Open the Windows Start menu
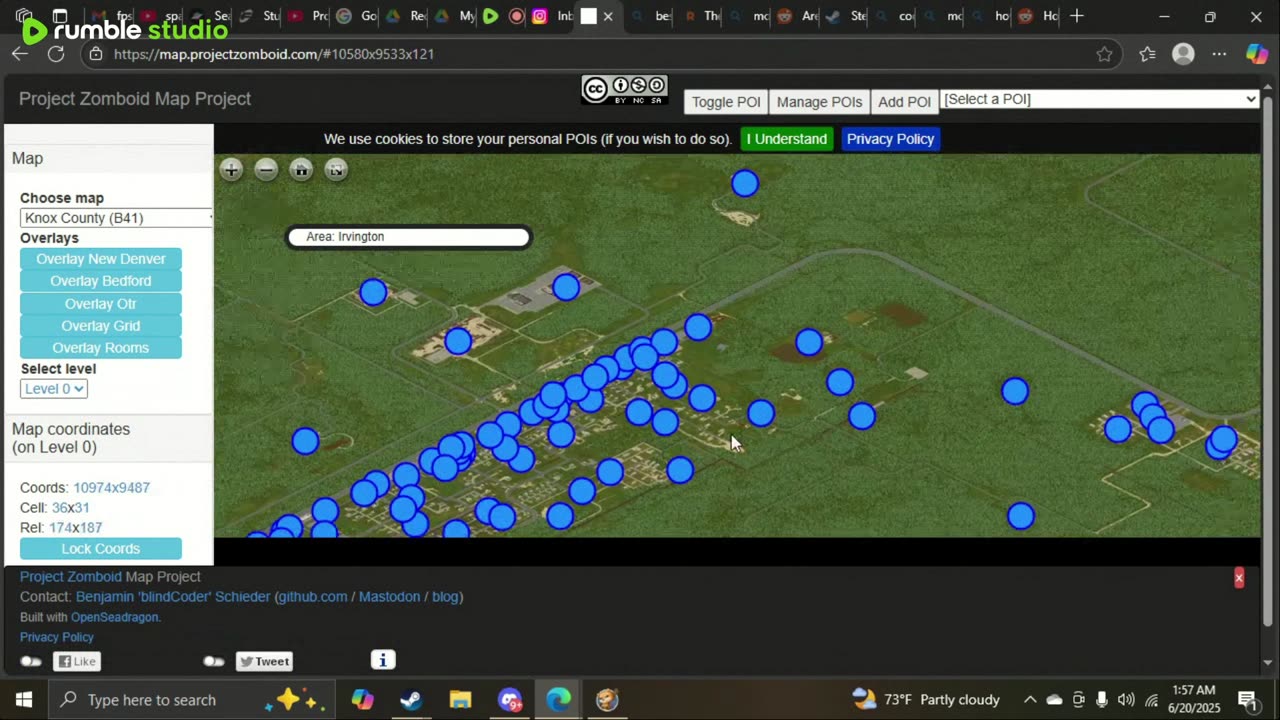Viewport: 1280px width, 720px height. coord(24,700)
